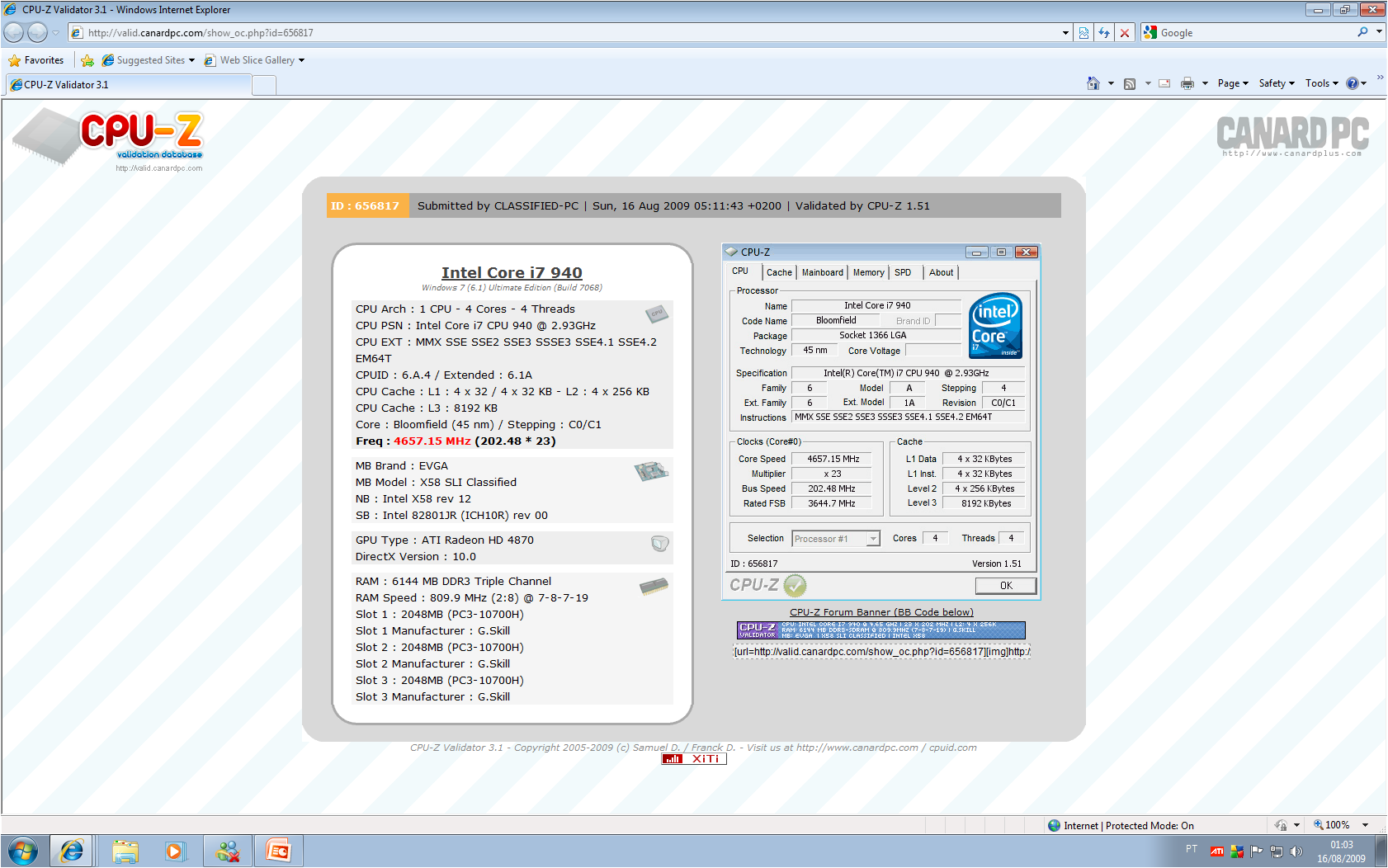Image resolution: width=1388 pixels, height=868 pixels.
Task: Open the Processor #1 selection dropdown
Action: [836, 539]
